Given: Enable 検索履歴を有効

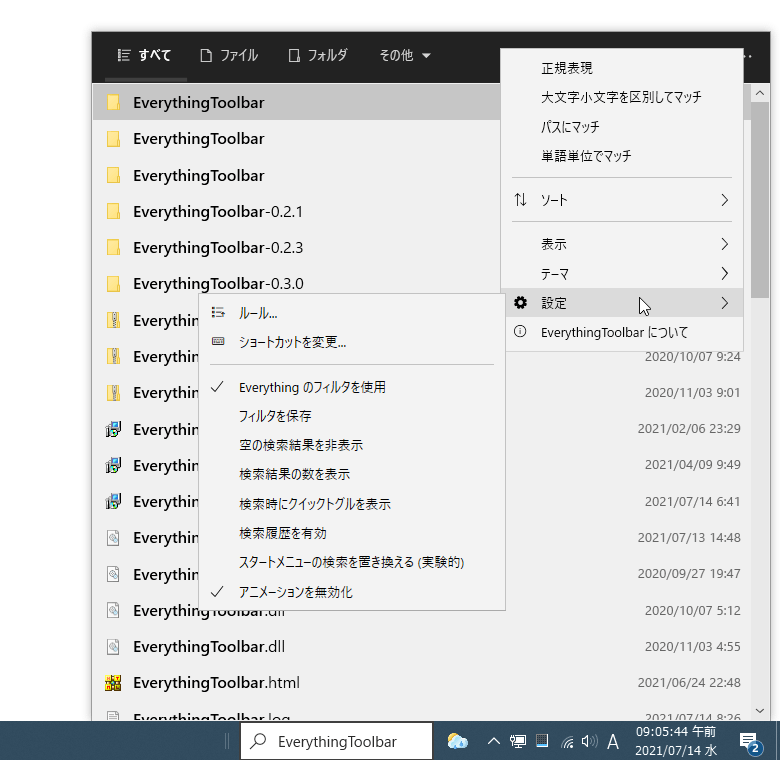Looking at the screenshot, I should [352, 533].
